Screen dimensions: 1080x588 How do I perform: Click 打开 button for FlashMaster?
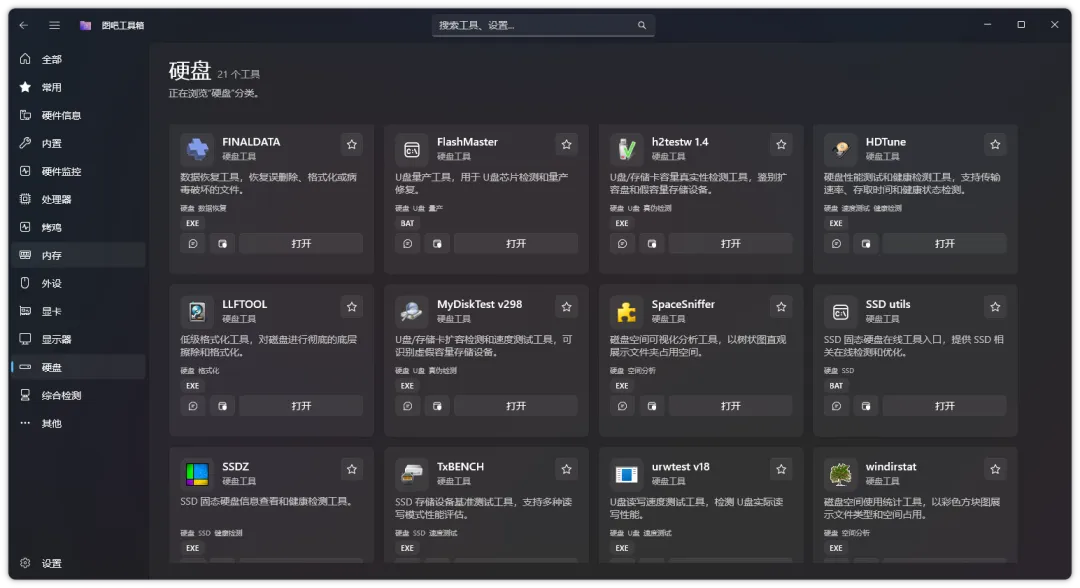point(516,244)
